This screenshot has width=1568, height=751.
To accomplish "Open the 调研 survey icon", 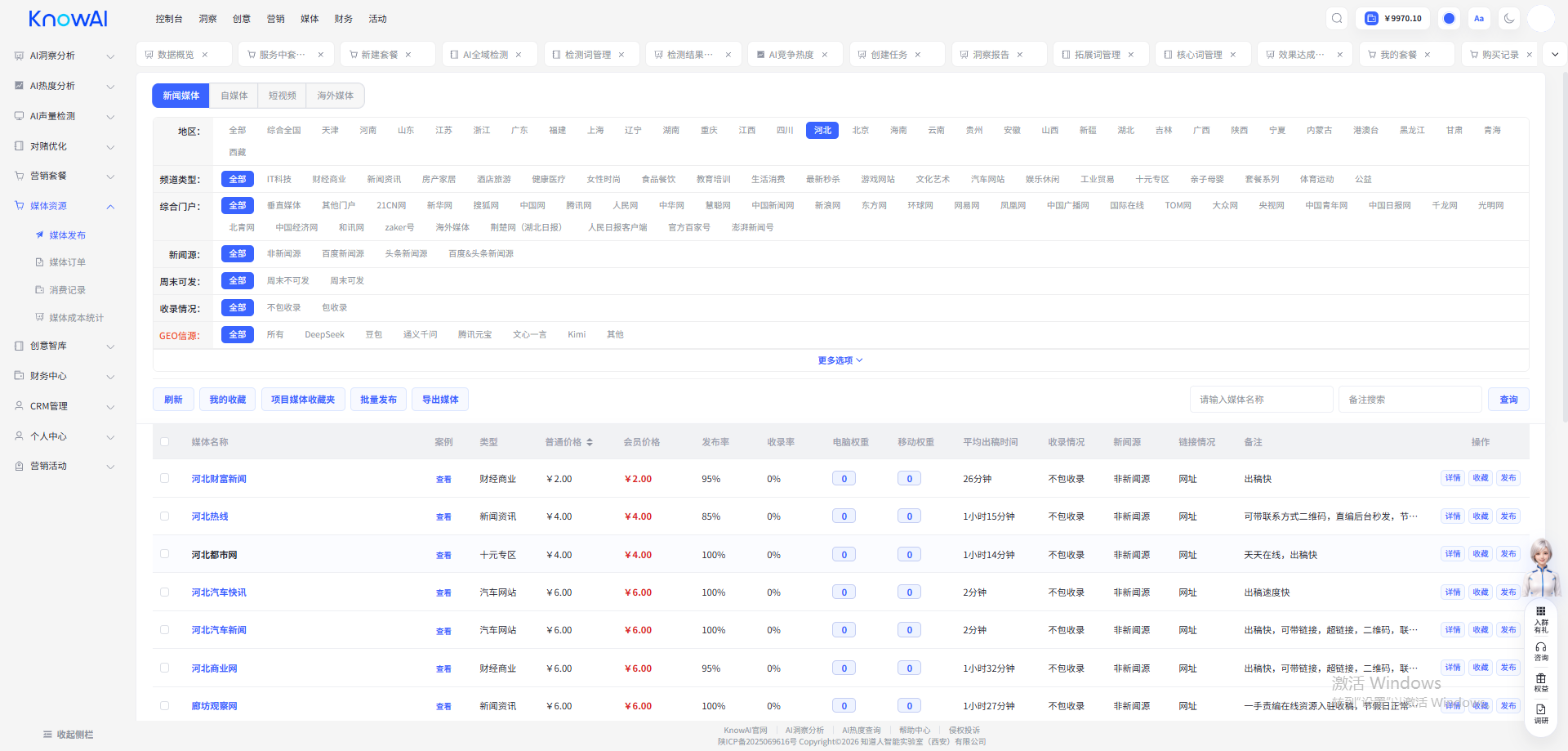I will point(1541,714).
